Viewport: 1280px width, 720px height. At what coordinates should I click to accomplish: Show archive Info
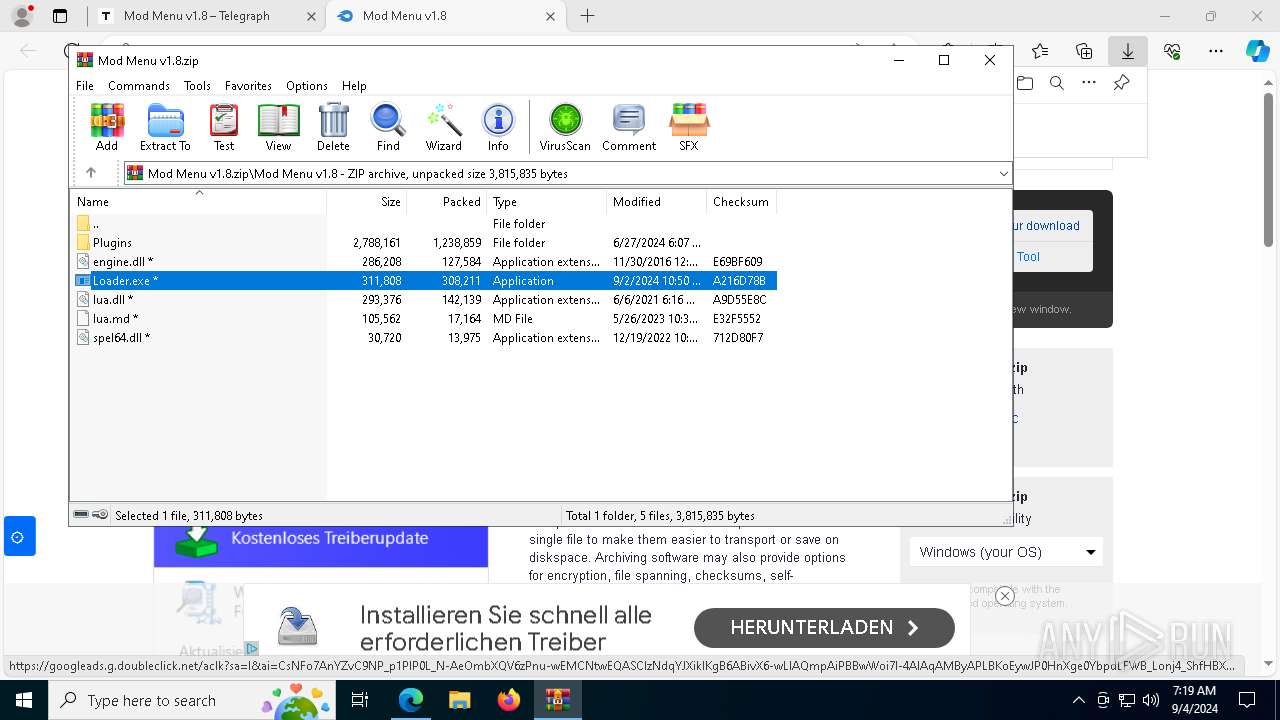(x=498, y=127)
